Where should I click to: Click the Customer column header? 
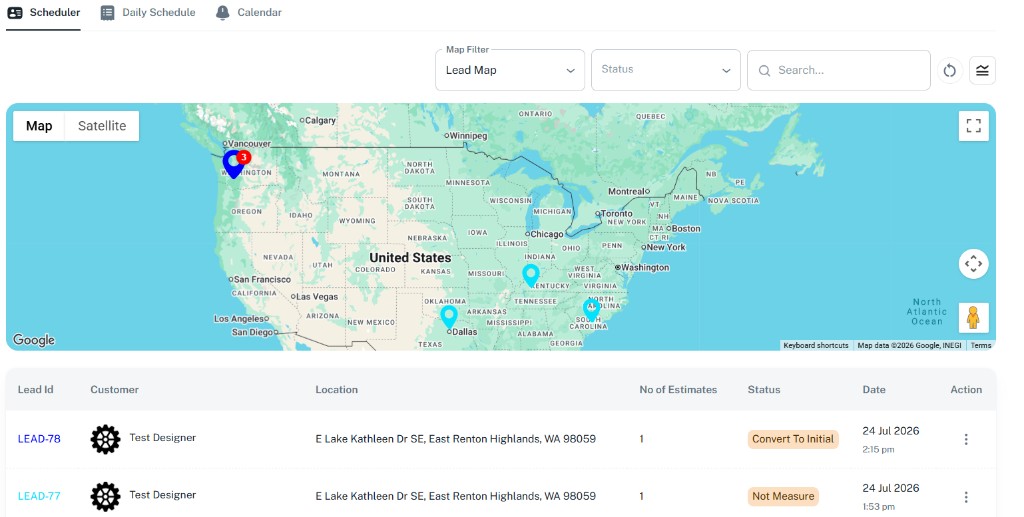pyautogui.click(x=114, y=390)
